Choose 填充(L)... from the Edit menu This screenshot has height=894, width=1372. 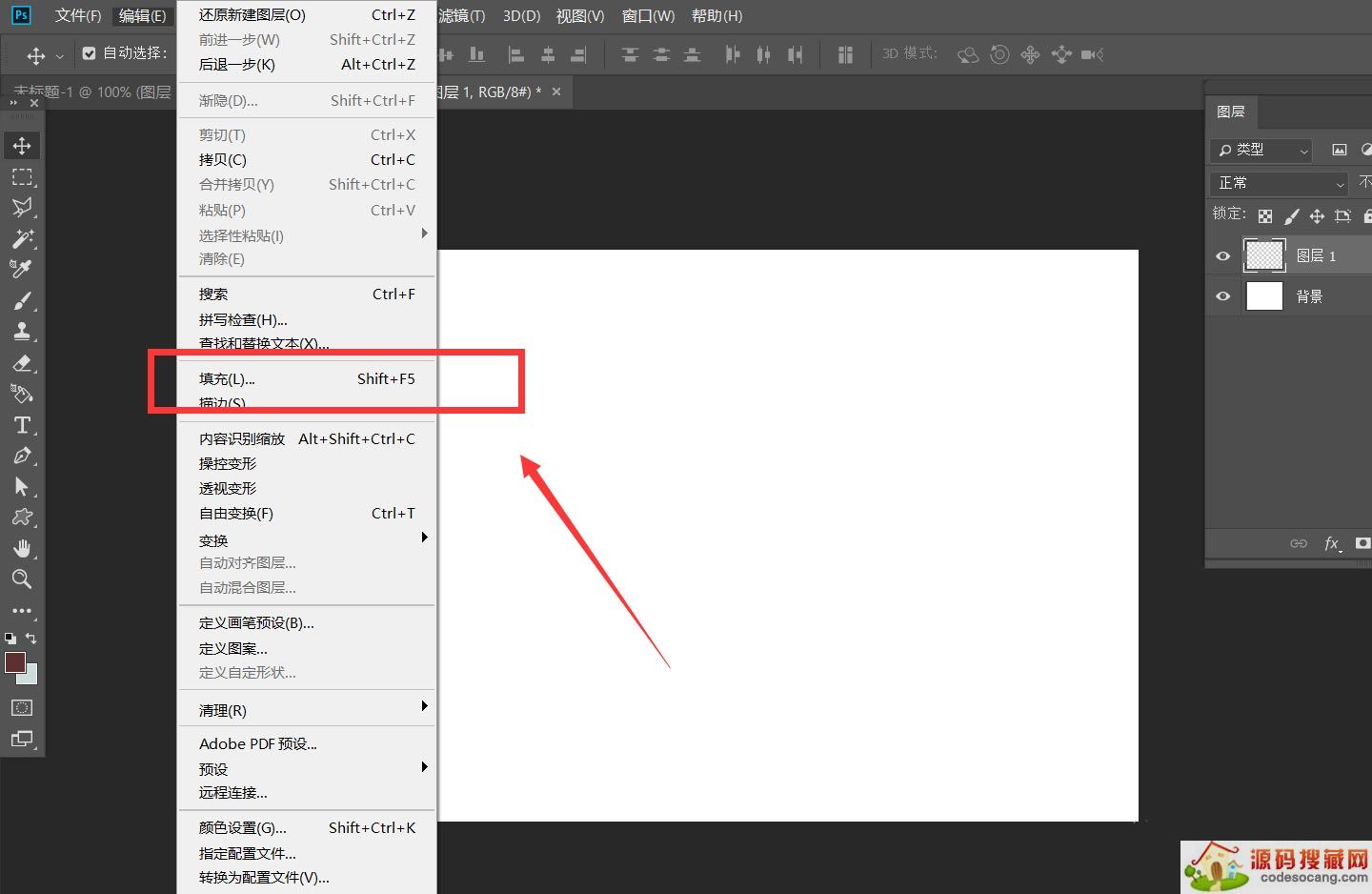pos(227,379)
